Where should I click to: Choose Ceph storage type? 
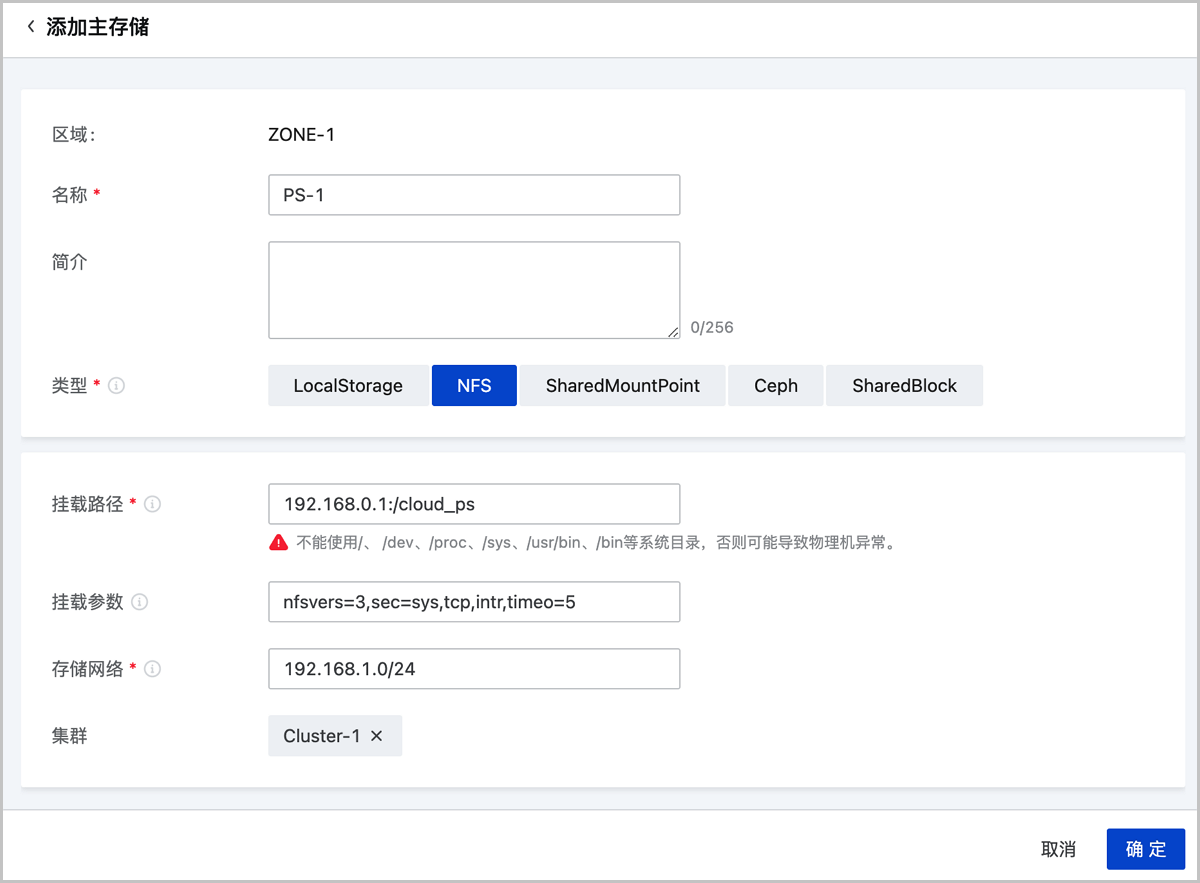coord(776,386)
